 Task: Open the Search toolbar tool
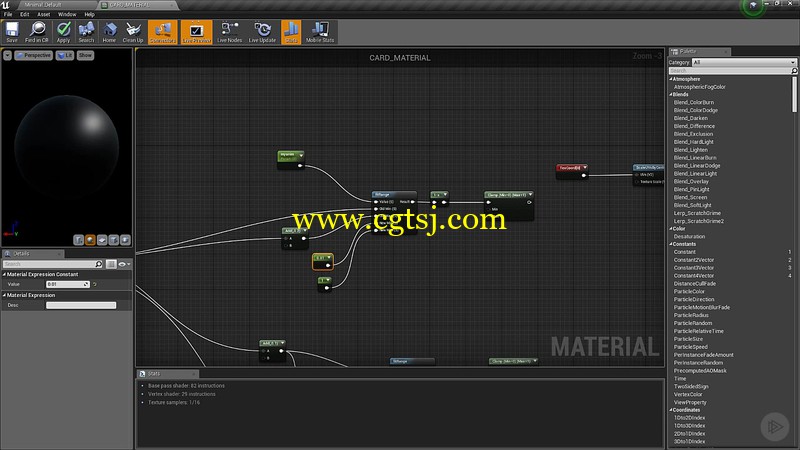(86, 32)
